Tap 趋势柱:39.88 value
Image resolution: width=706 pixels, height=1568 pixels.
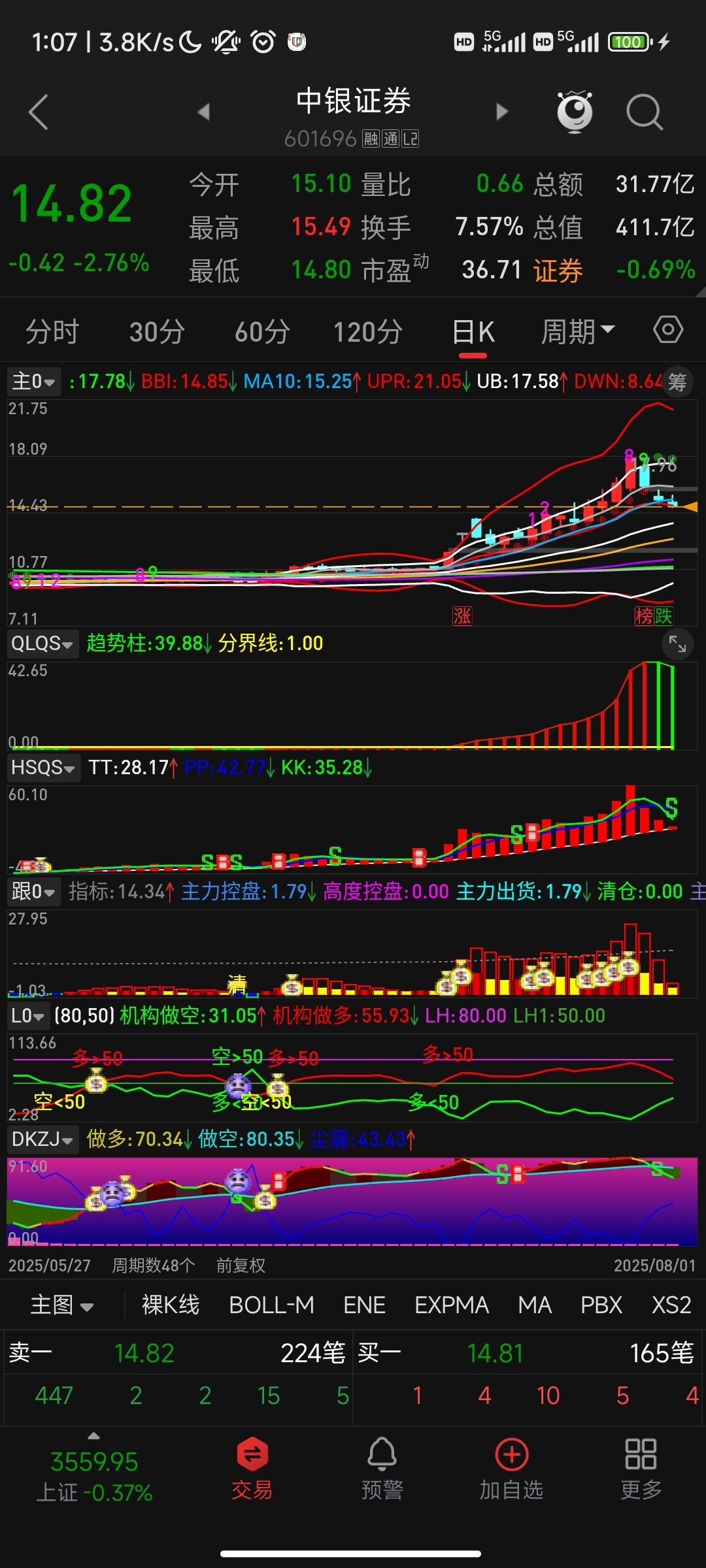tap(149, 644)
